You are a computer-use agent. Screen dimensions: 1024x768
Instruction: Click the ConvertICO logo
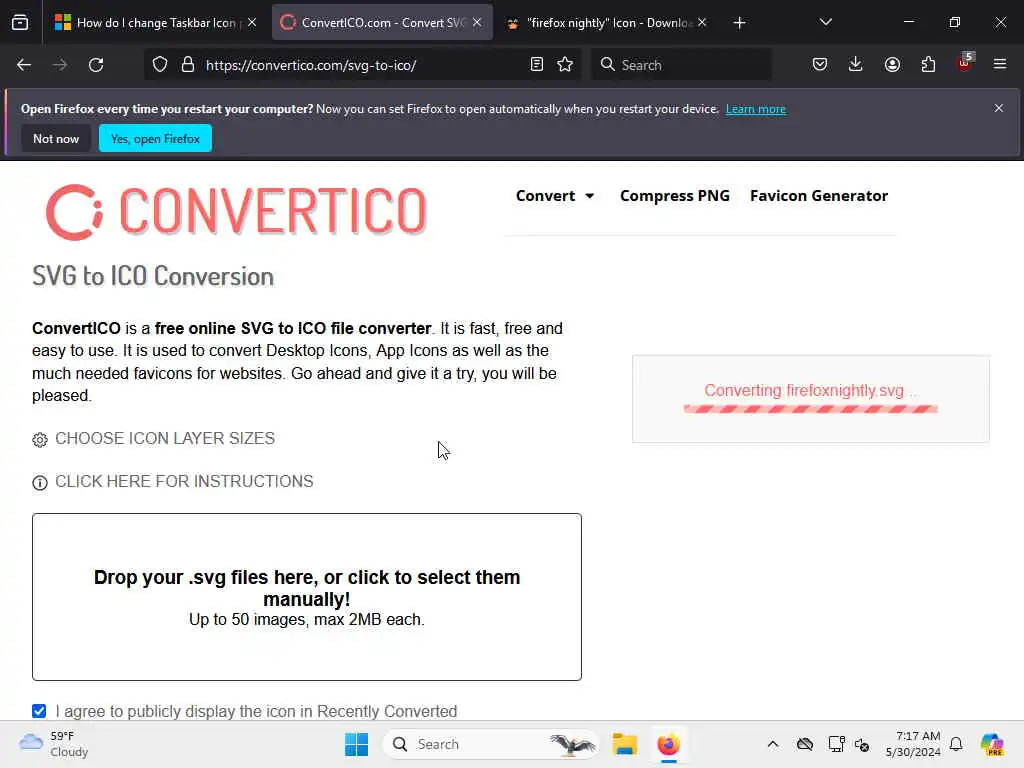click(x=236, y=212)
